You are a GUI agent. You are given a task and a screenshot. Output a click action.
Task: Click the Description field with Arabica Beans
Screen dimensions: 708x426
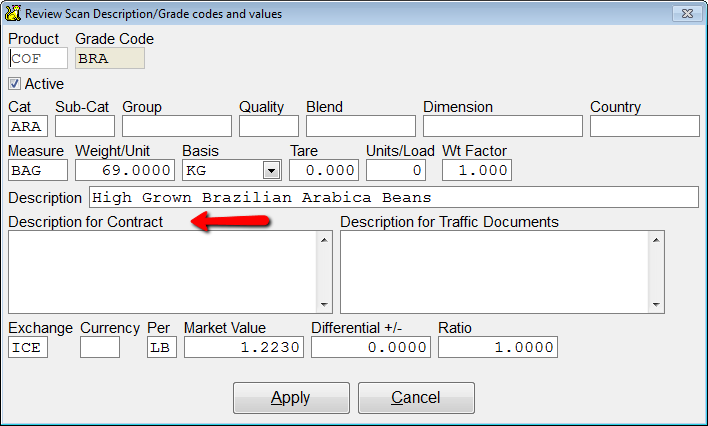(394, 197)
